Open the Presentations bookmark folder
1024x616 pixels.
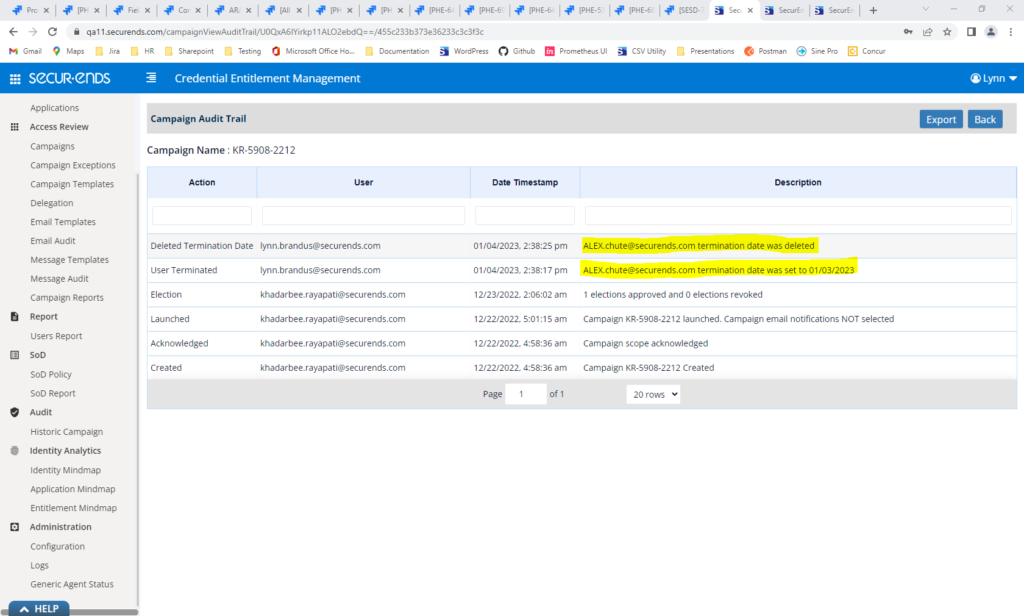[705, 51]
